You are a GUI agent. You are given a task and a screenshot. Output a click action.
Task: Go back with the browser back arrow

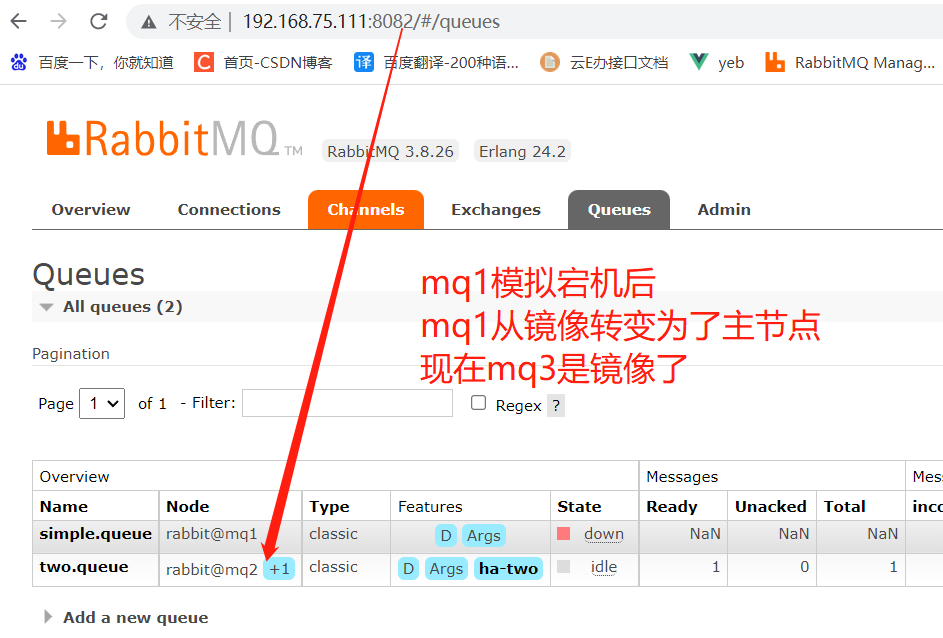point(19,22)
